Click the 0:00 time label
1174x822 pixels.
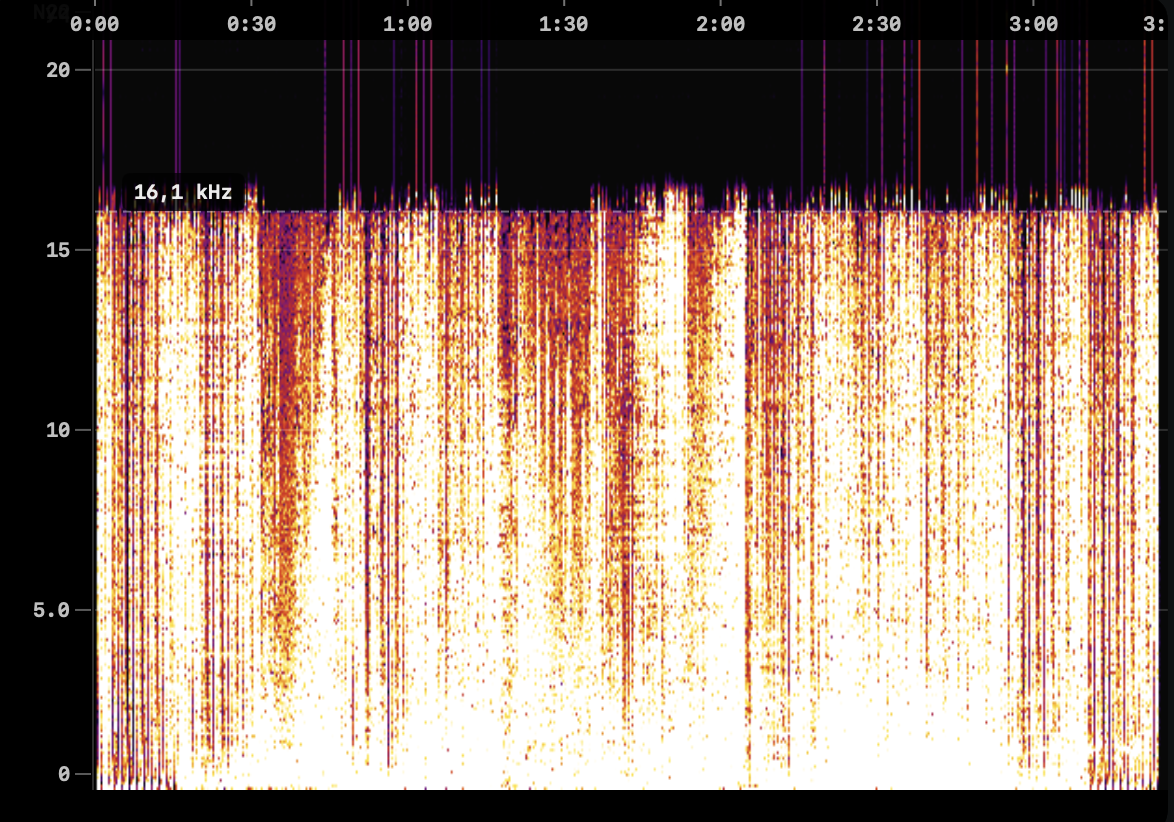pos(97,24)
